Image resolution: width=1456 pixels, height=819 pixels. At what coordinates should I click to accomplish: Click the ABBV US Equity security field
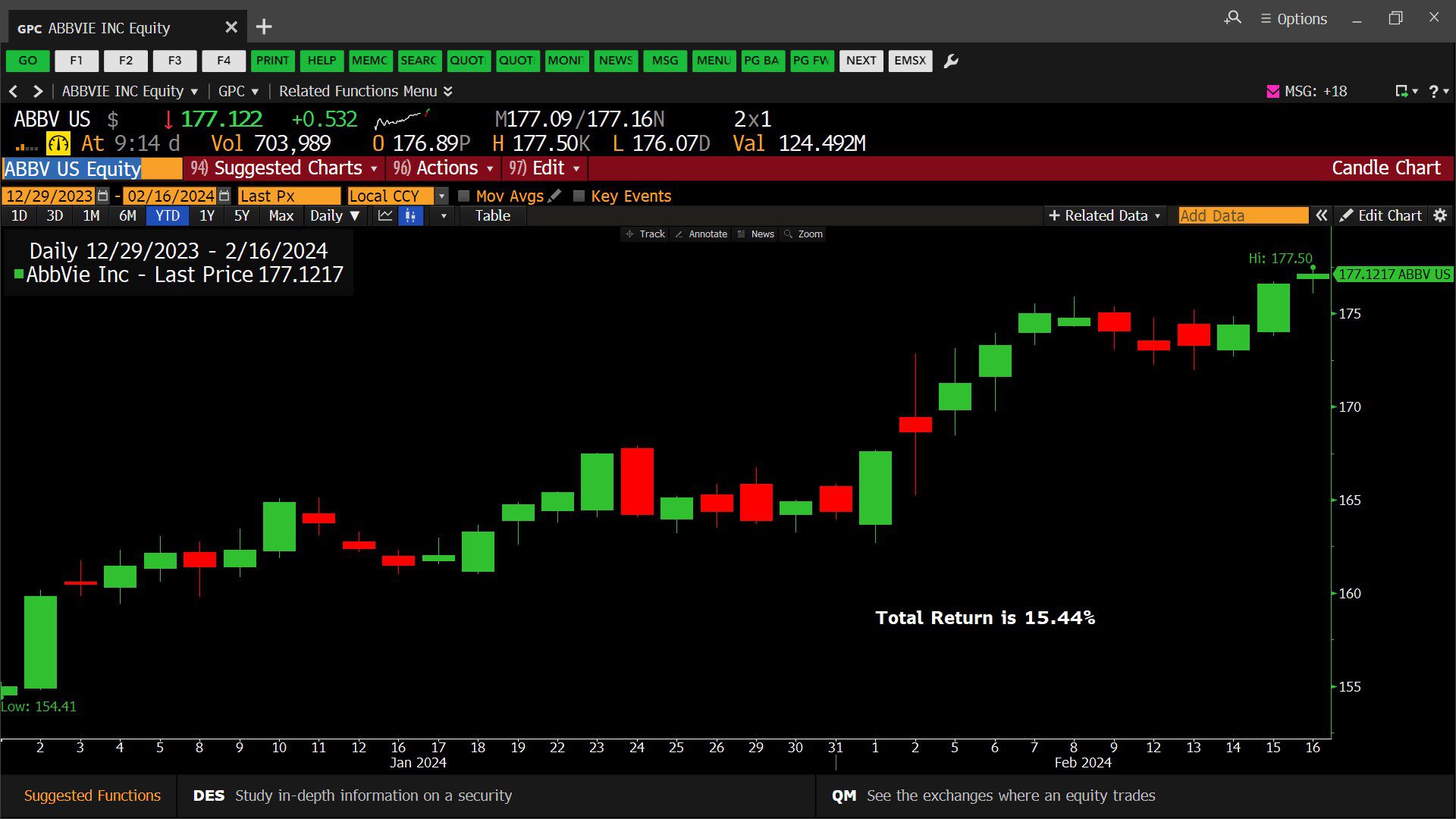click(x=92, y=168)
